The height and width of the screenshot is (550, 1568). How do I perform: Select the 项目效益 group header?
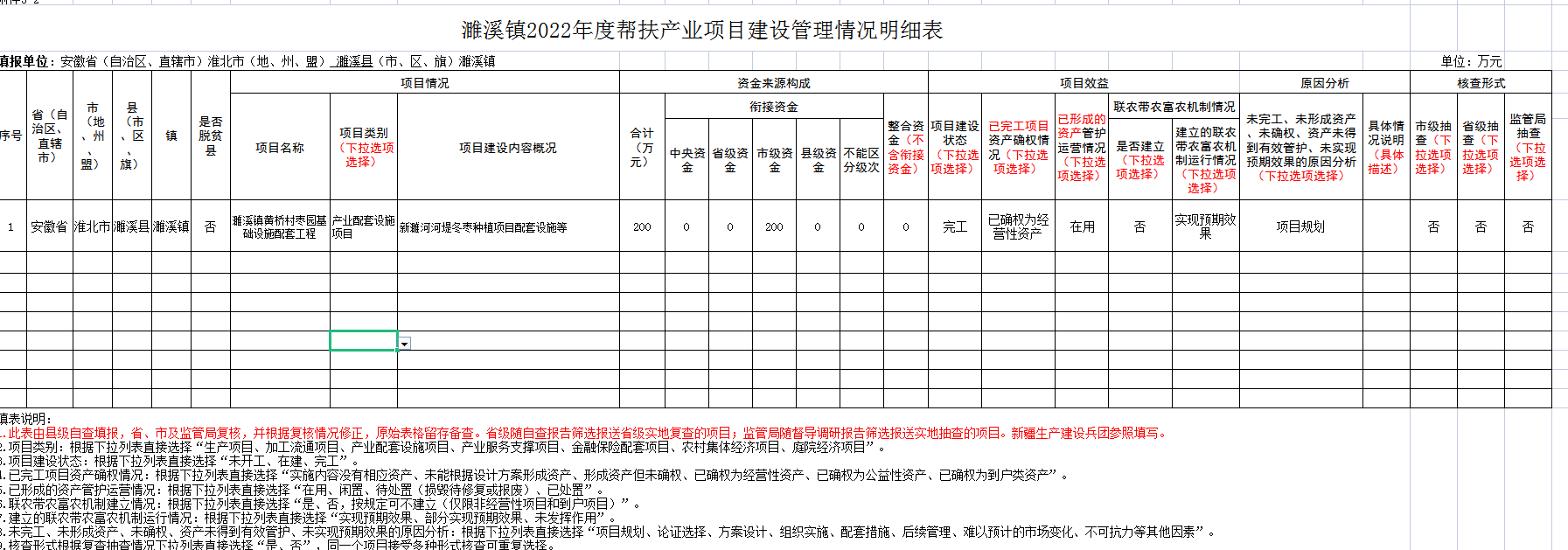tap(1084, 83)
